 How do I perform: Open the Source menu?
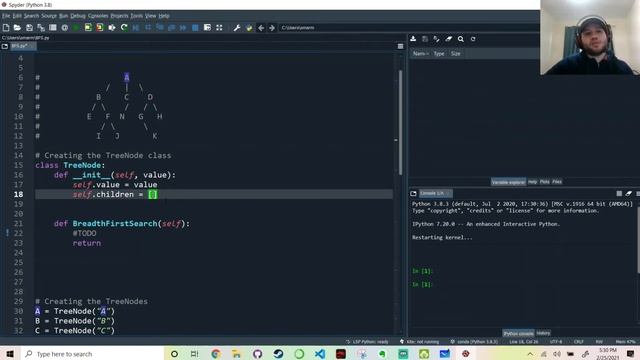[49, 16]
